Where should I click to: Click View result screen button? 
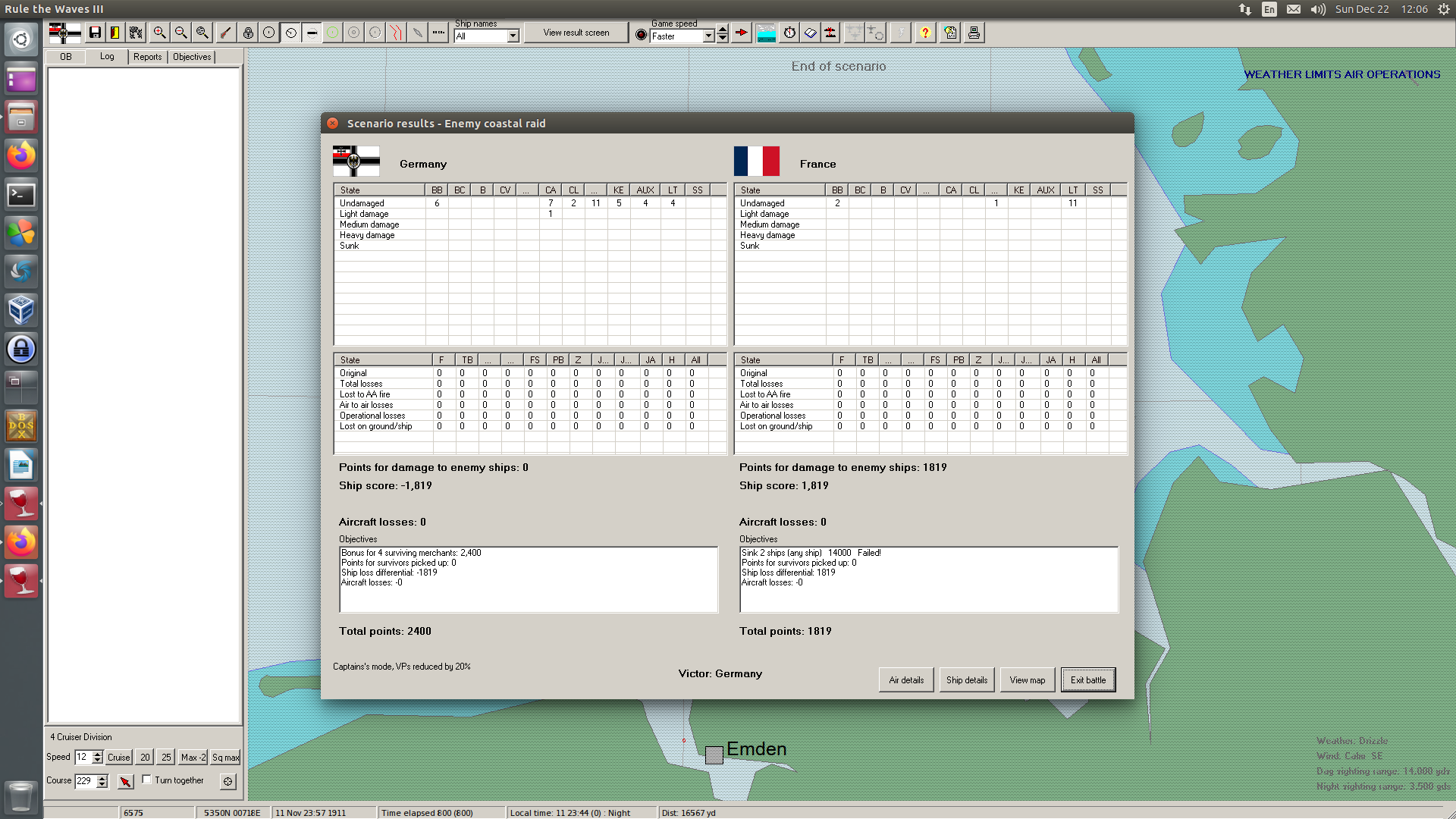(x=576, y=33)
